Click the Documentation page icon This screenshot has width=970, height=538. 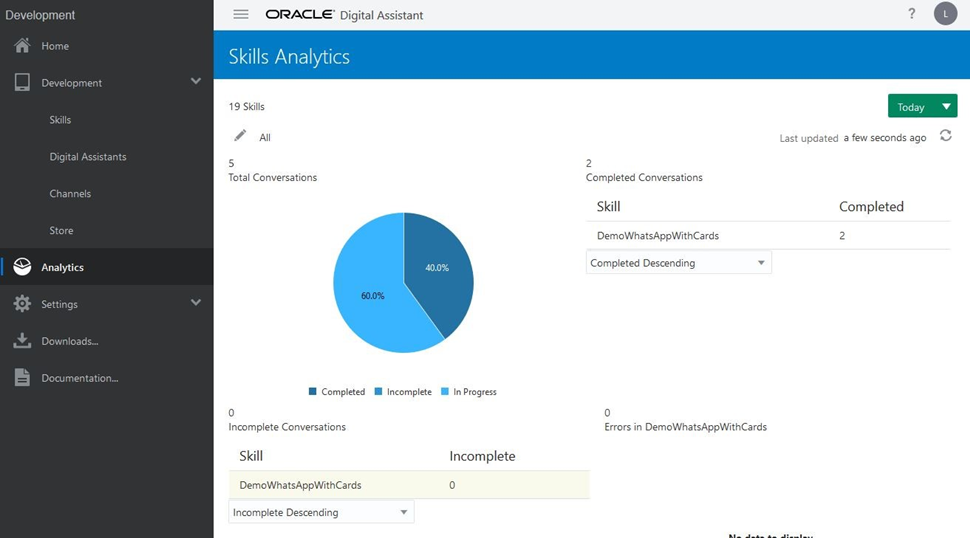(22, 378)
